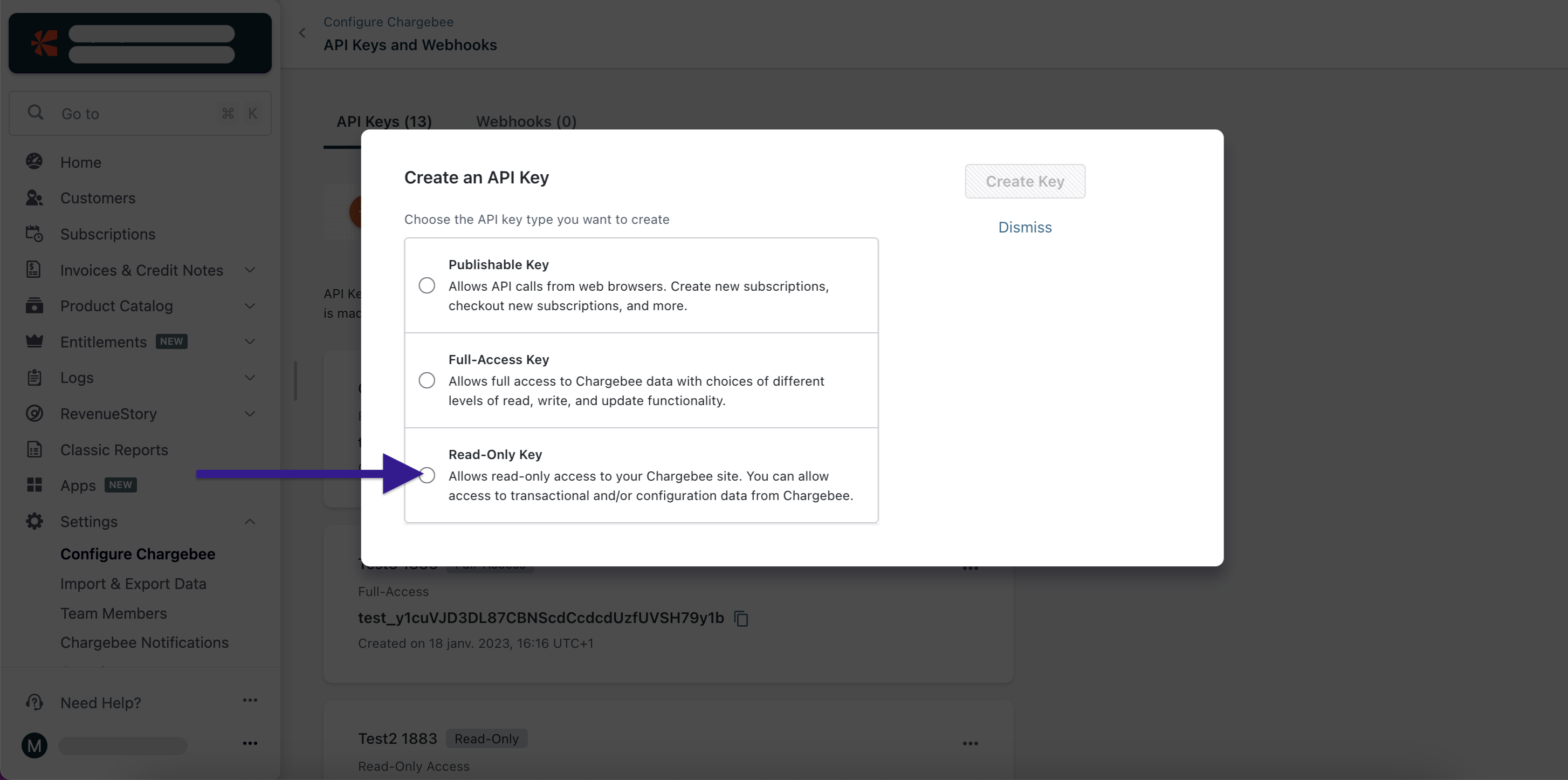
Task: Click the sidebar scrollbar handle
Action: coord(295,381)
